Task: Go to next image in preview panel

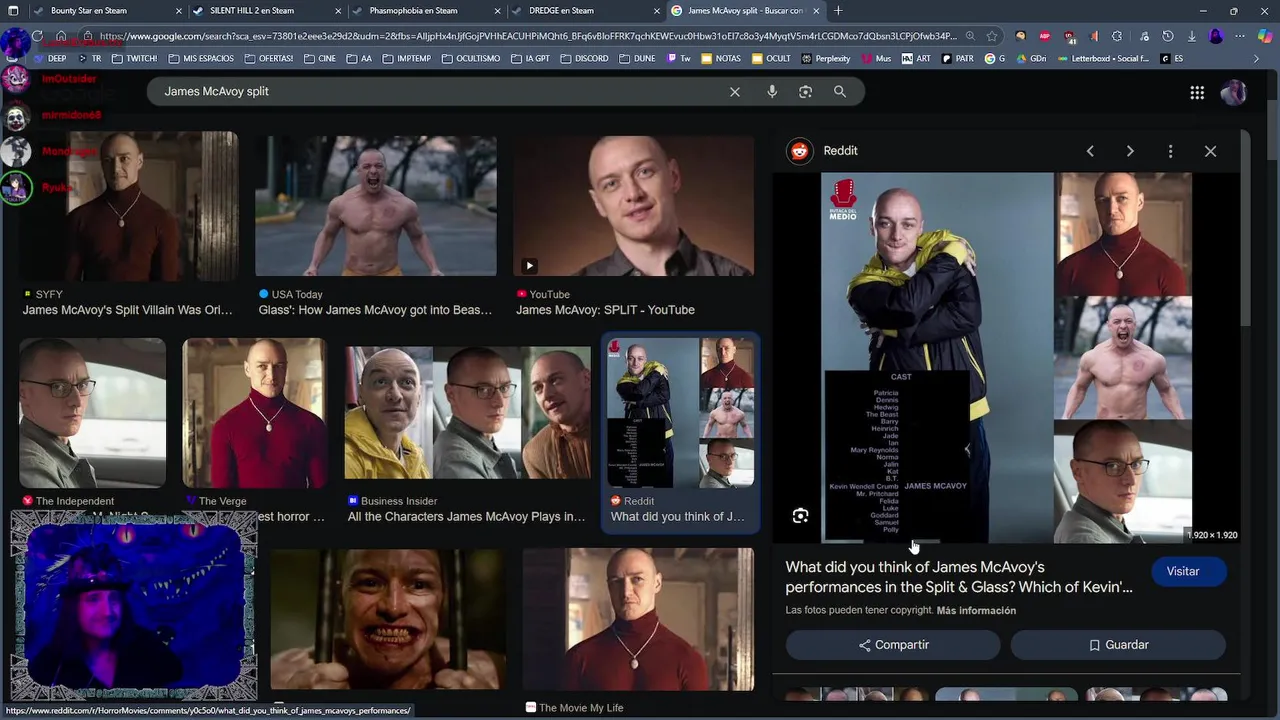Action: click(1130, 151)
